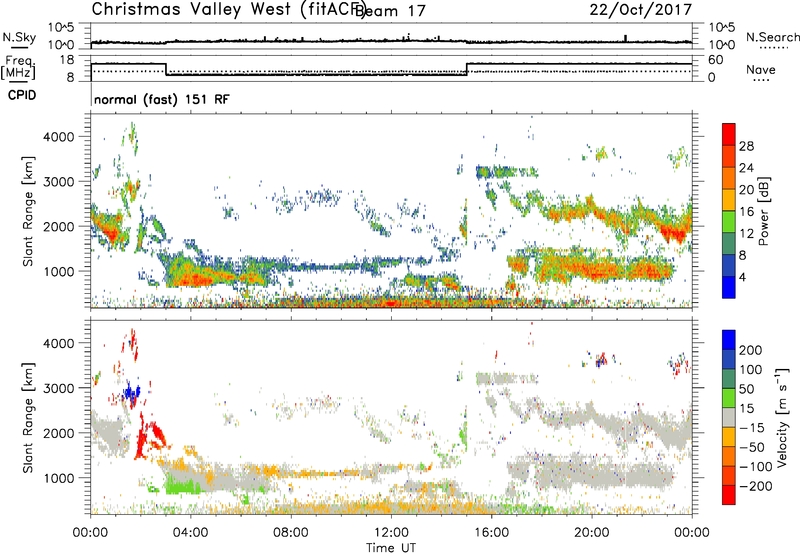800x554 pixels.
Task: Click the date '22/Oct/2017'
Action: (x=641, y=10)
